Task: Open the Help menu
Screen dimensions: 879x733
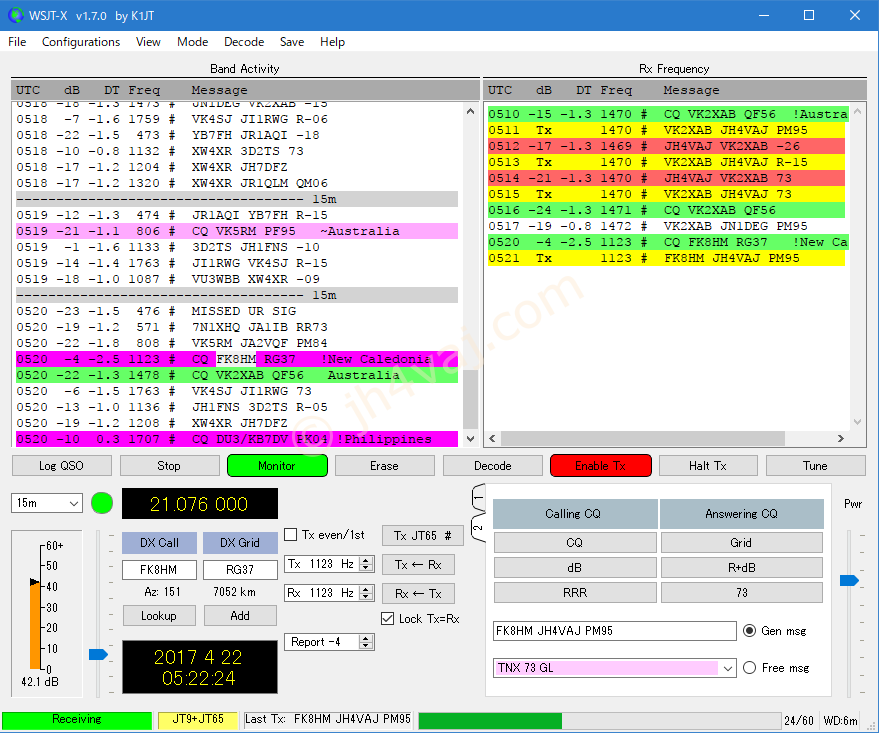Action: click(x=332, y=42)
